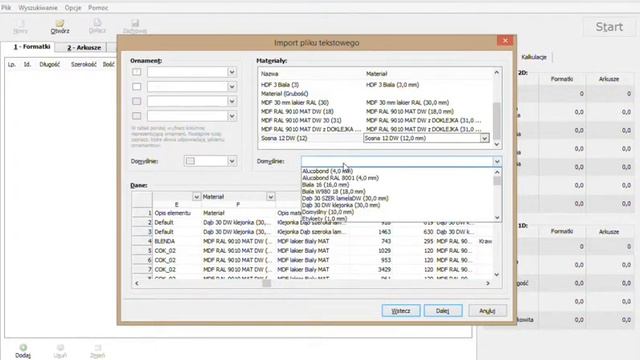
Task: Click the green Dodaj icon
Action: (23, 348)
